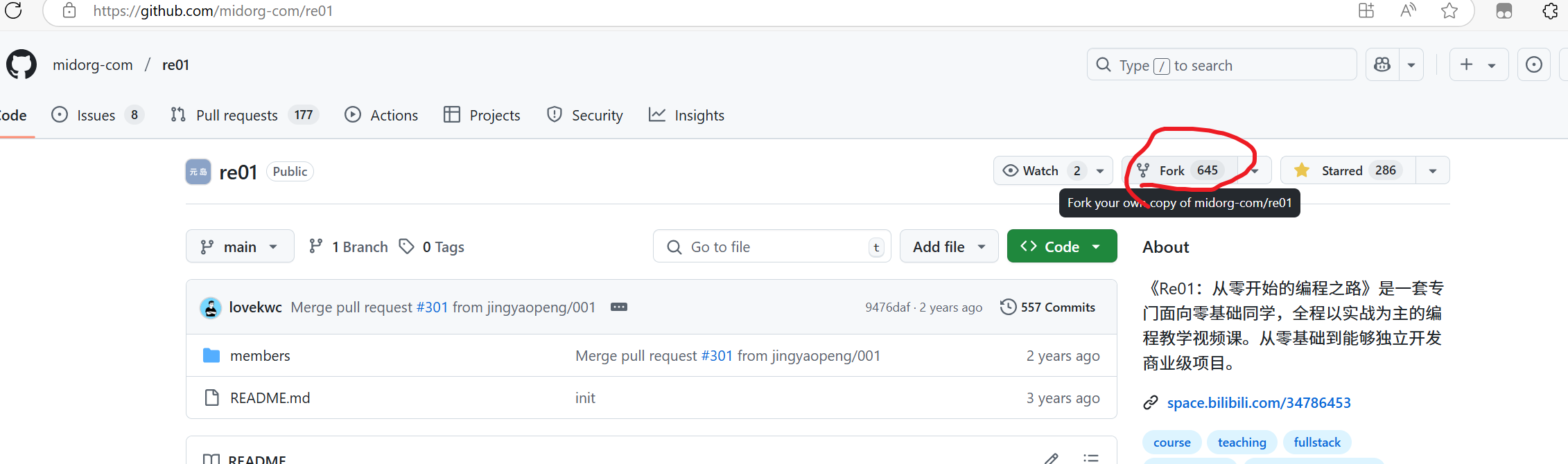The width and height of the screenshot is (1568, 464).
Task: Open commit 9476daf link
Action: pyautogui.click(x=887, y=307)
